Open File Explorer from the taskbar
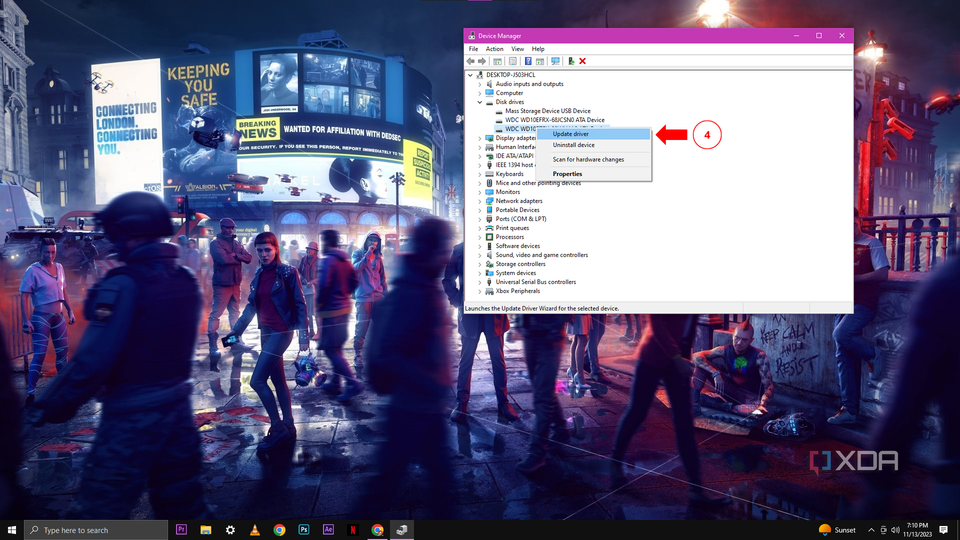The height and width of the screenshot is (540, 960). click(x=206, y=530)
